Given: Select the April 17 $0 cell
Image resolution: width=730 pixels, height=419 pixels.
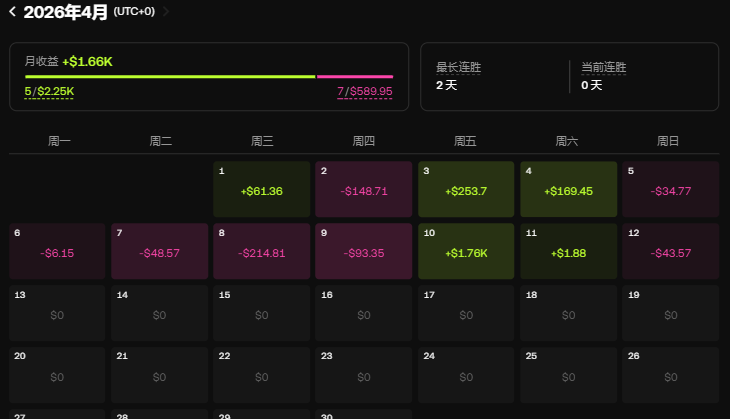Looking at the screenshot, I should coord(466,313).
